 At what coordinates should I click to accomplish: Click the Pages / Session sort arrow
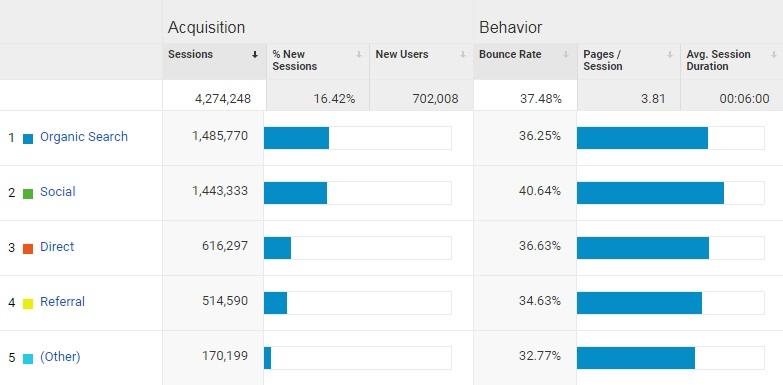click(670, 55)
